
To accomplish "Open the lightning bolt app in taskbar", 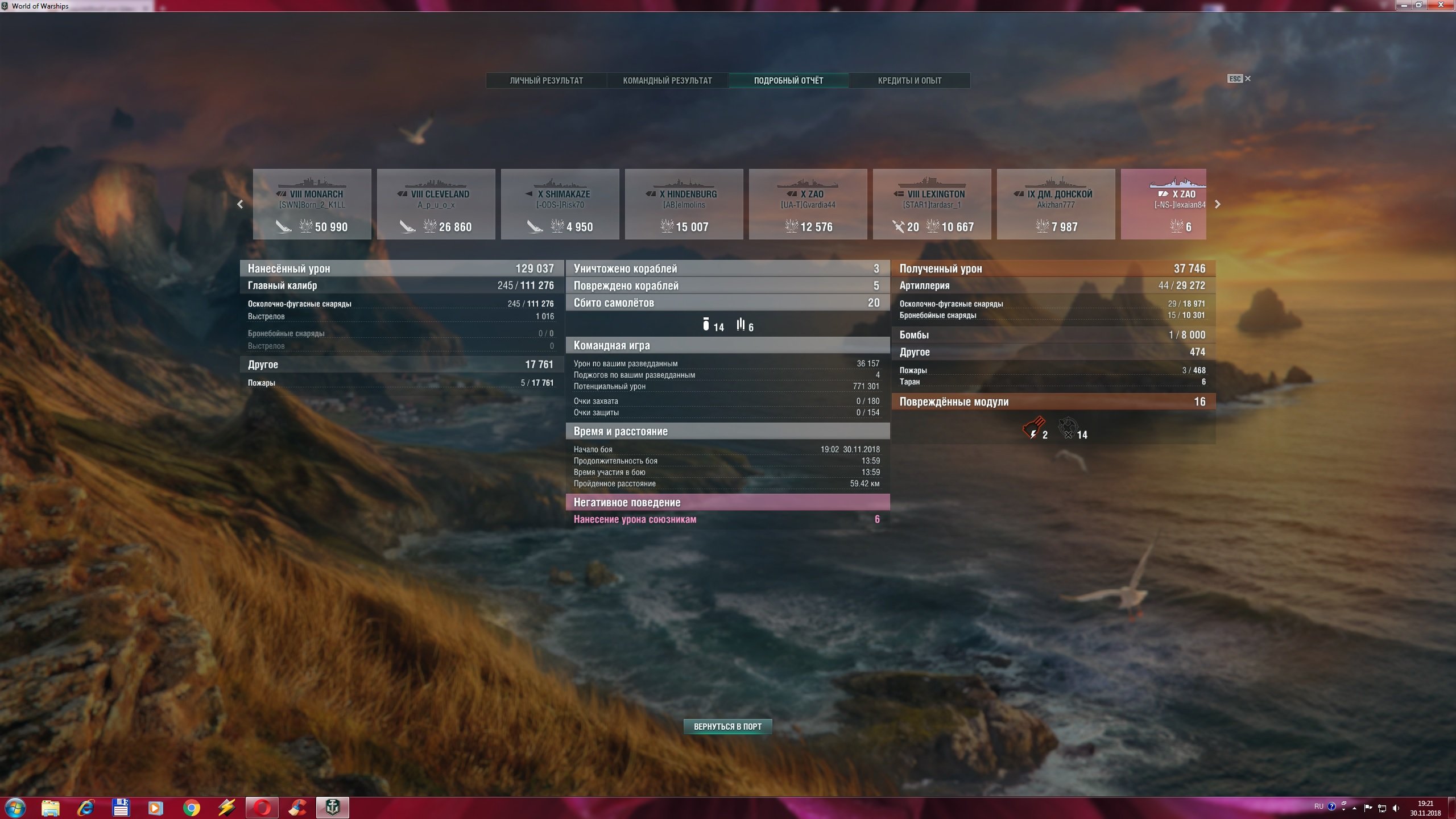I will [x=227, y=808].
